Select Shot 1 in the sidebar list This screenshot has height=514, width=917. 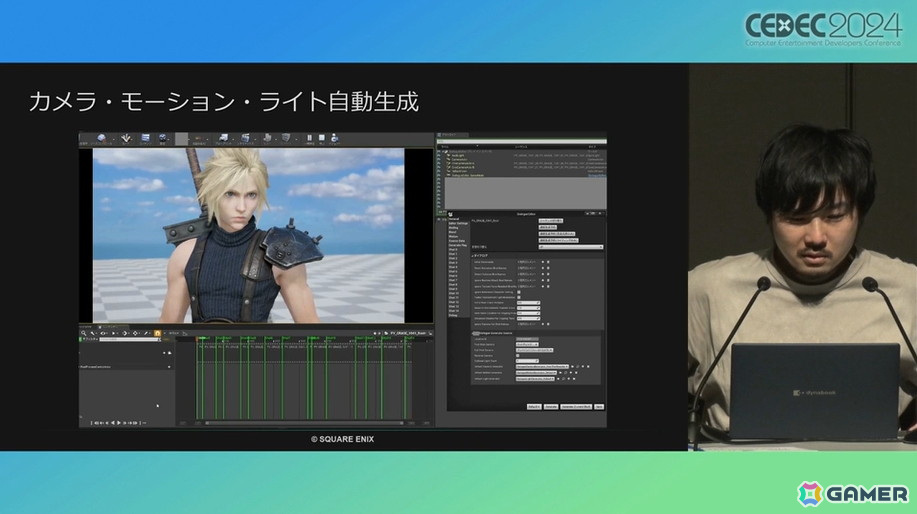click(x=453, y=254)
